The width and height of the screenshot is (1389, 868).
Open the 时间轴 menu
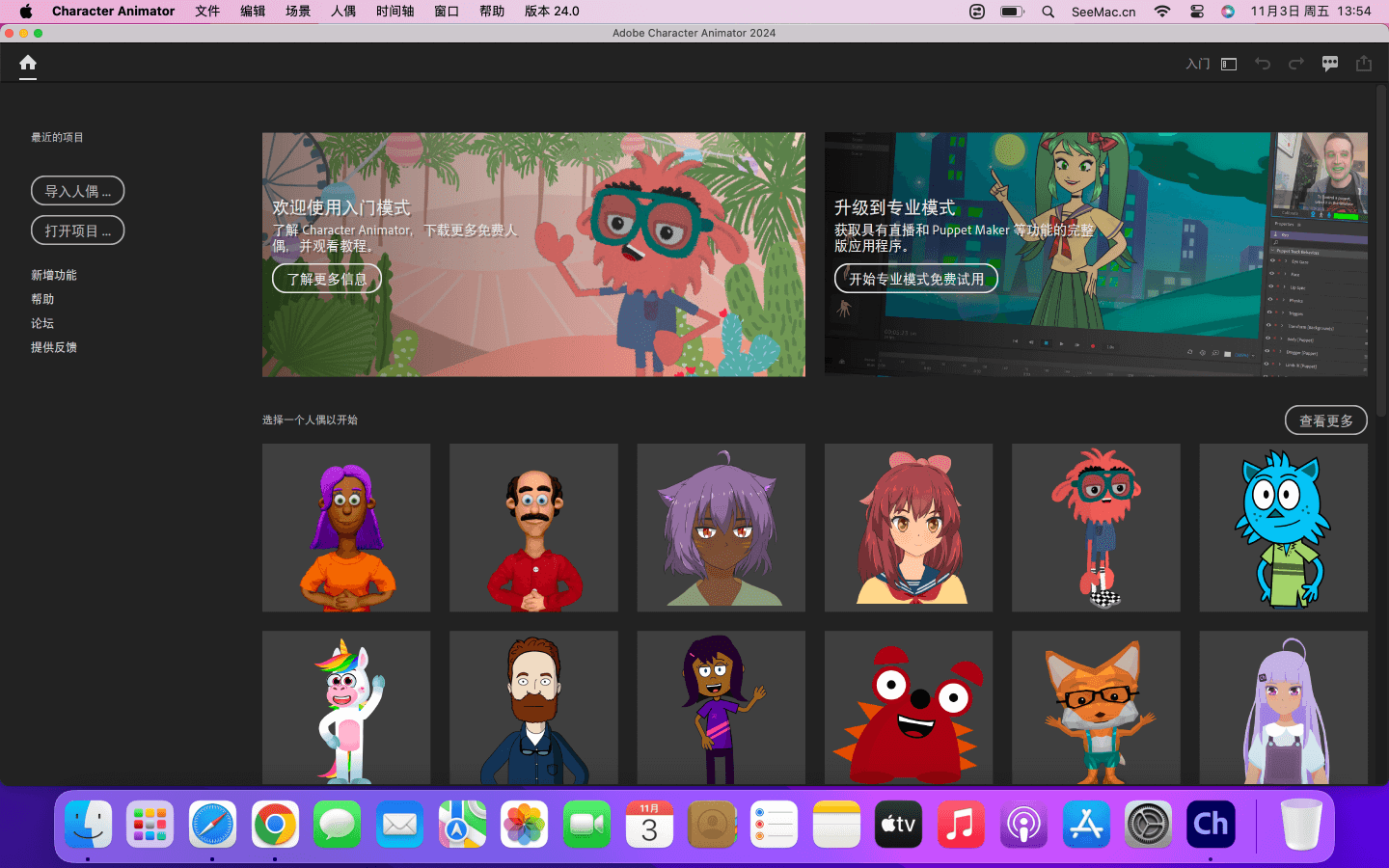pyautogui.click(x=395, y=12)
